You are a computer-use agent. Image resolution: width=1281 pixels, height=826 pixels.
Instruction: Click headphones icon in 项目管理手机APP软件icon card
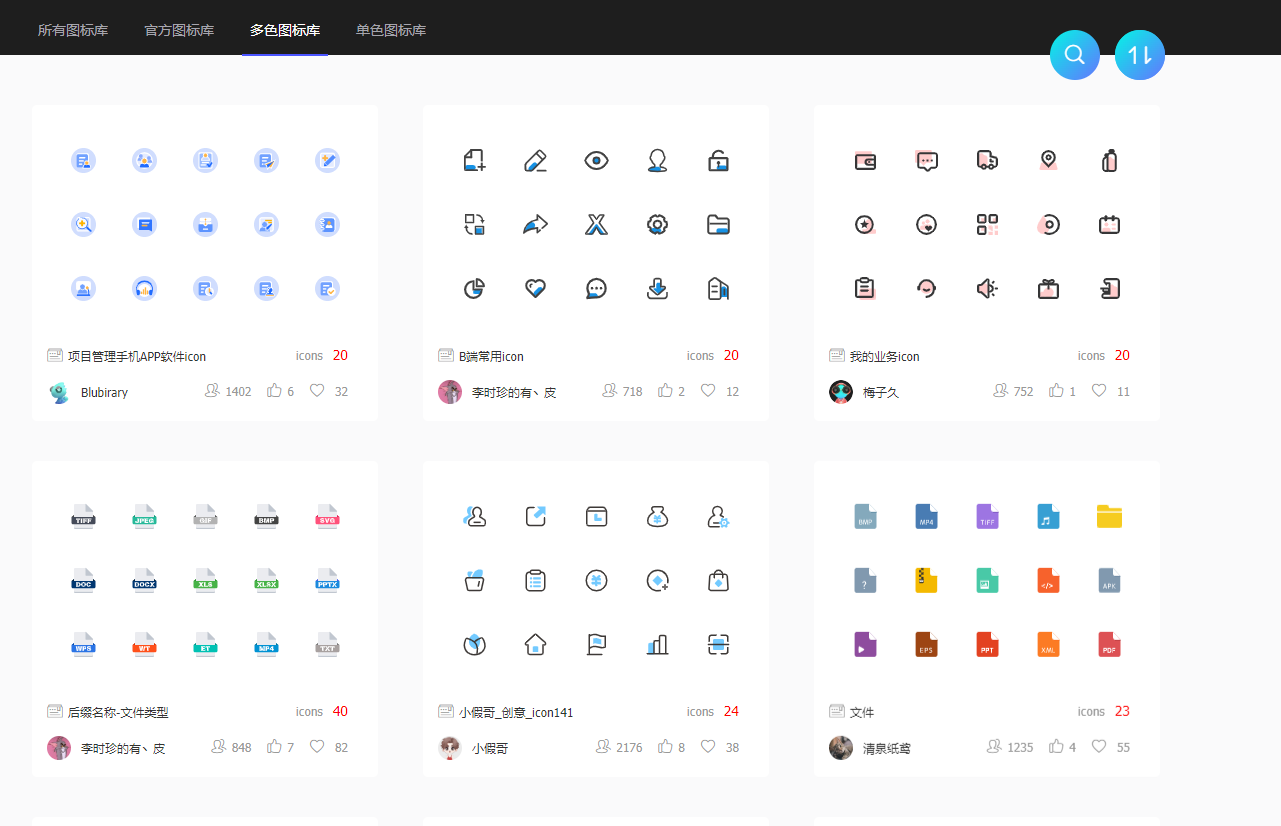[144, 289]
